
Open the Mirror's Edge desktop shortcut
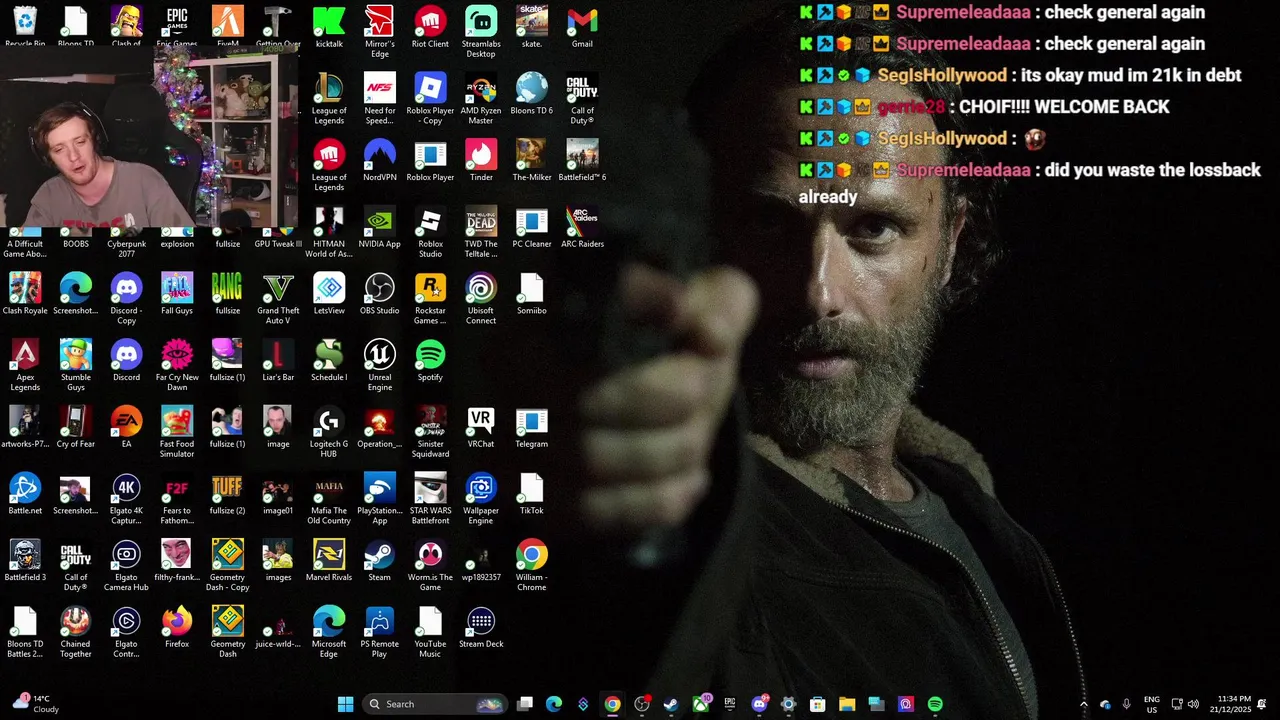click(380, 31)
